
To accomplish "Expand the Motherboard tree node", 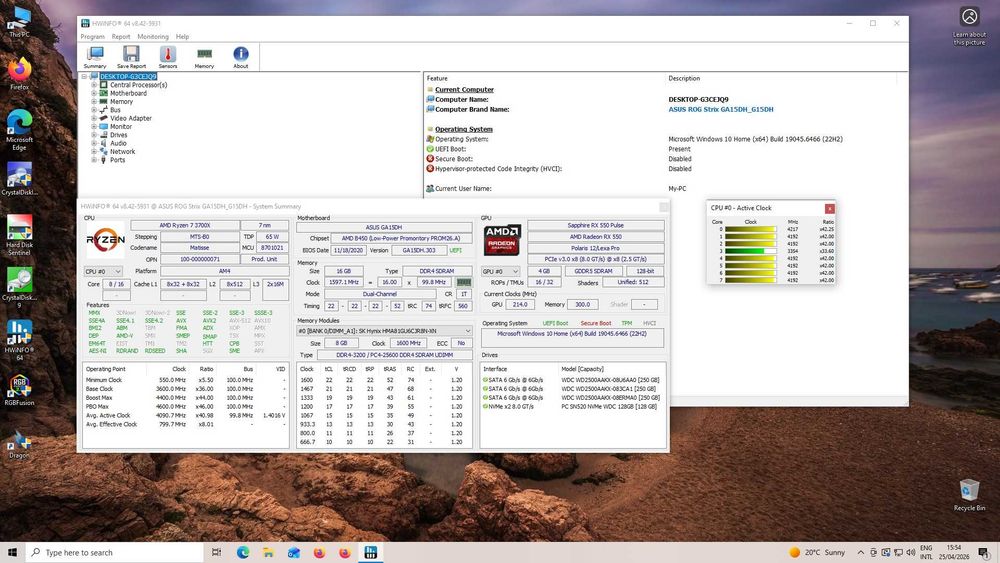I will point(94,93).
